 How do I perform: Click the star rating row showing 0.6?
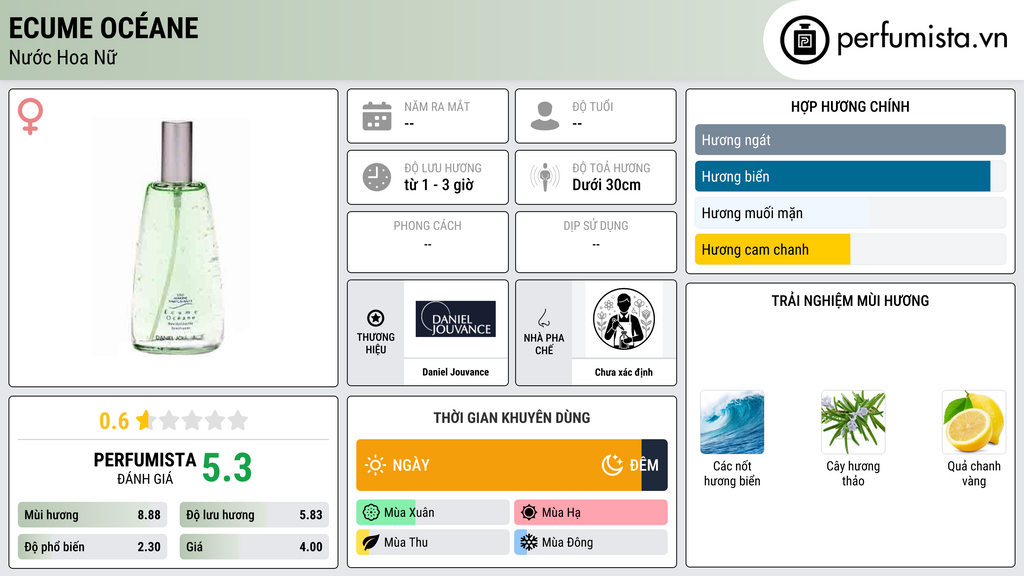173,421
